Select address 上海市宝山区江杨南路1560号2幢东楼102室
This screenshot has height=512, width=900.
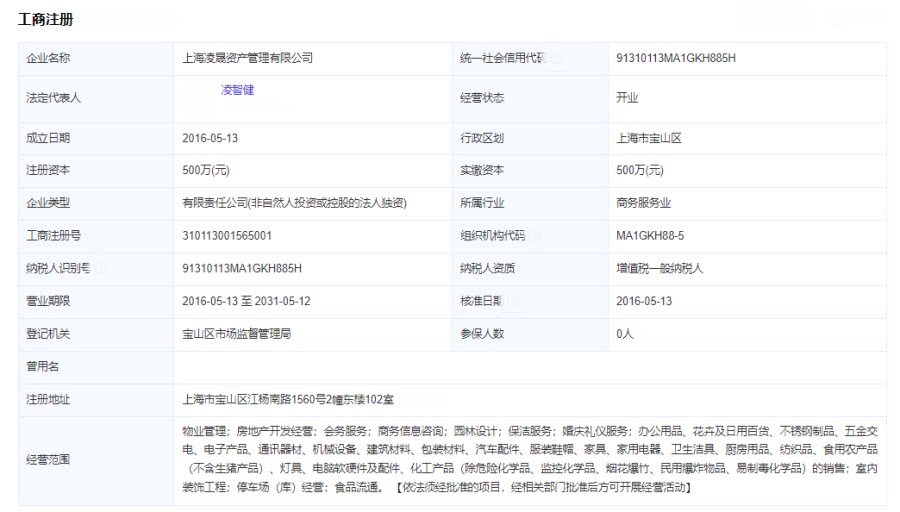[x=288, y=399]
